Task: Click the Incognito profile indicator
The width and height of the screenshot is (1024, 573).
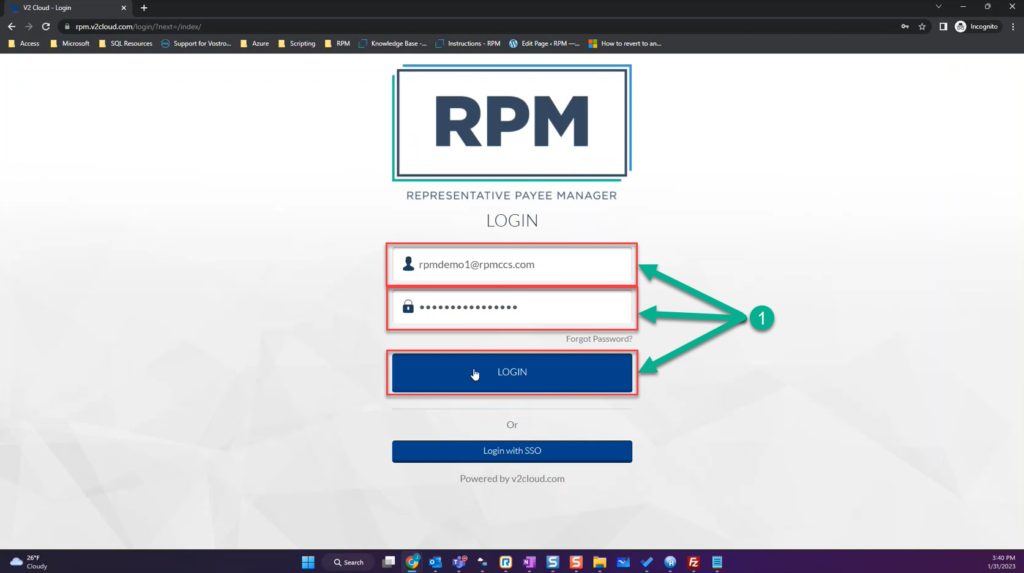Action: click(977, 27)
